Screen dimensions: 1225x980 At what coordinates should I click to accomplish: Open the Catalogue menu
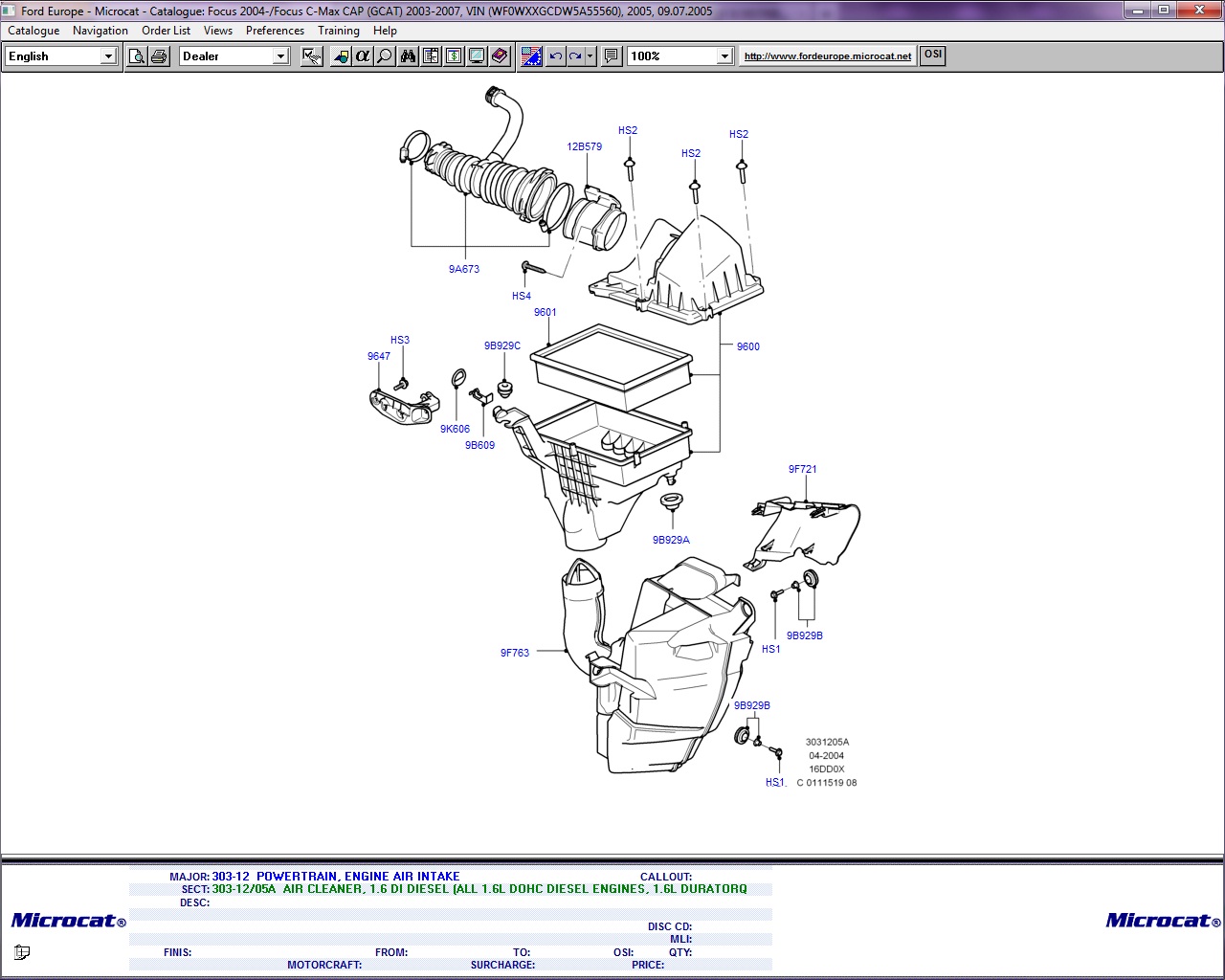click(33, 31)
